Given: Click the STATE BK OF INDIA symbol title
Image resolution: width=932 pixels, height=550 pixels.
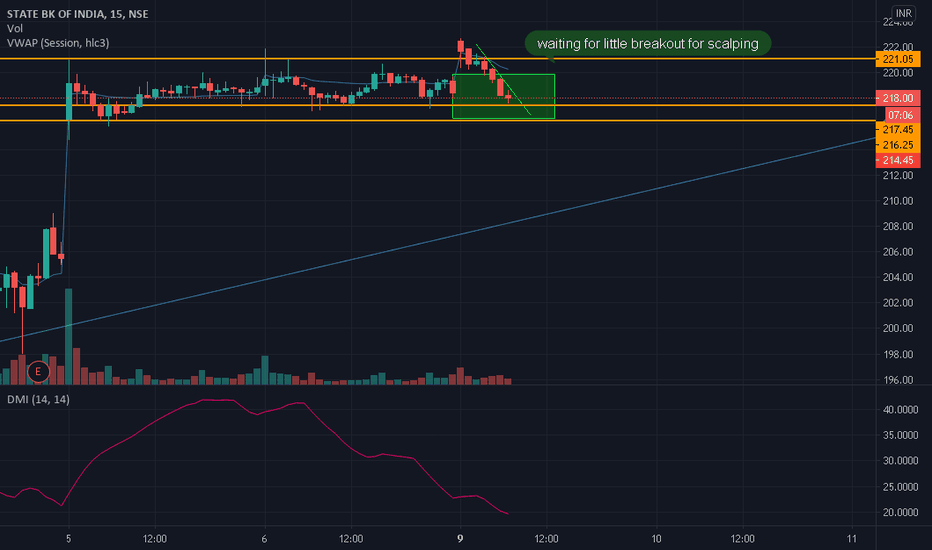Looking at the screenshot, I should [77, 14].
